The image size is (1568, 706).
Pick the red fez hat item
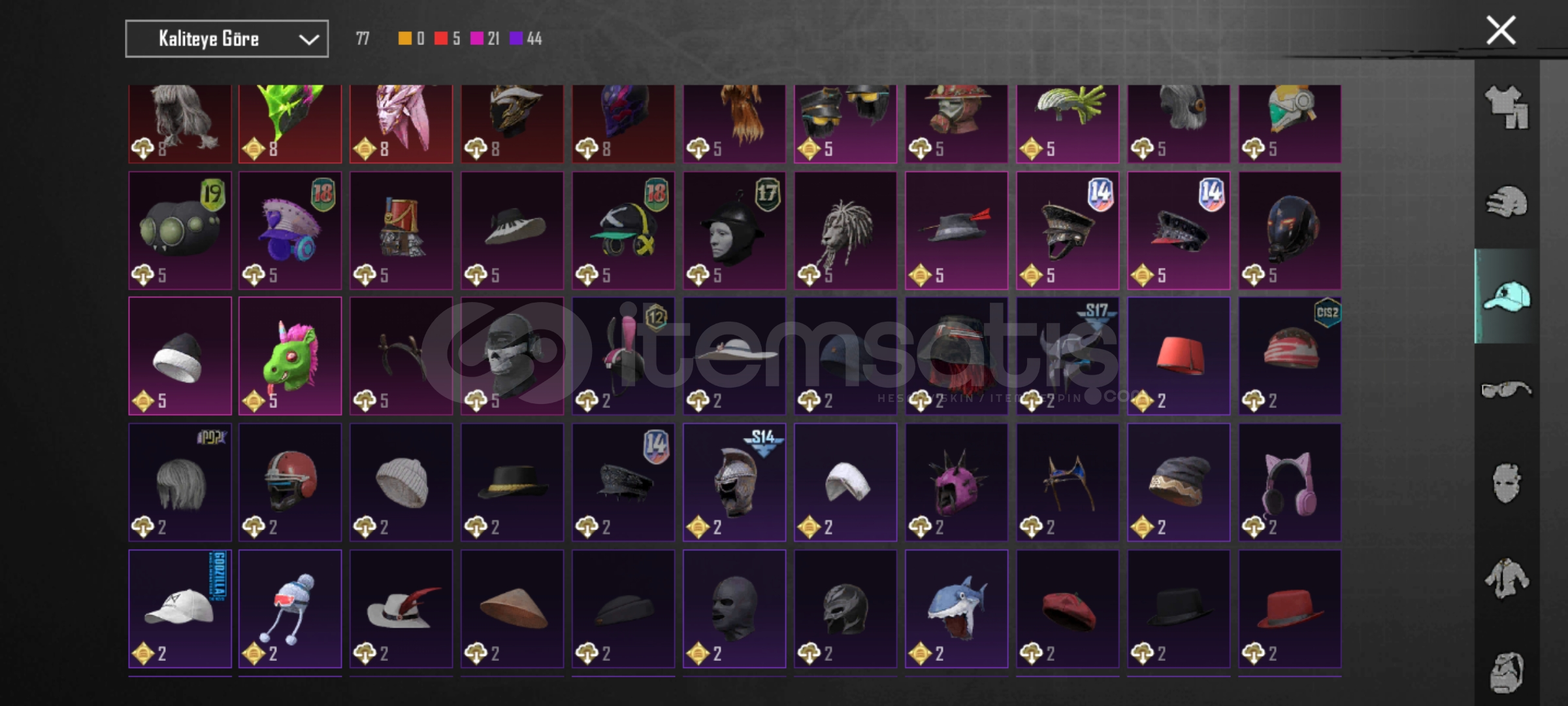[x=1179, y=356]
